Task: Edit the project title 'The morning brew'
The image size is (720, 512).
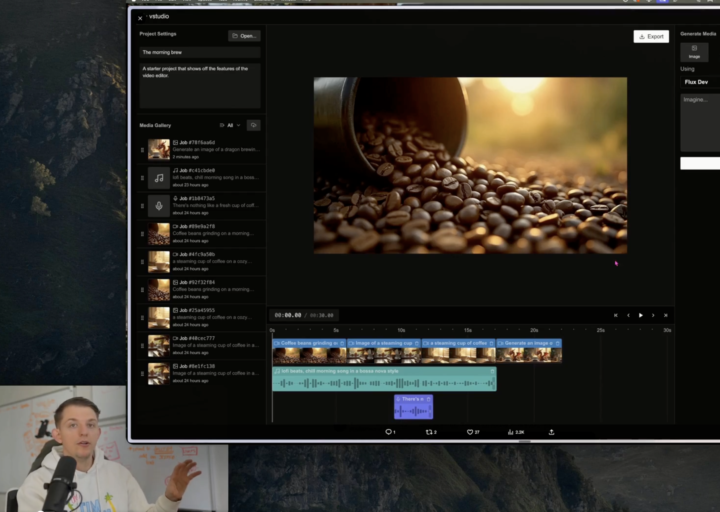Action: click(200, 52)
